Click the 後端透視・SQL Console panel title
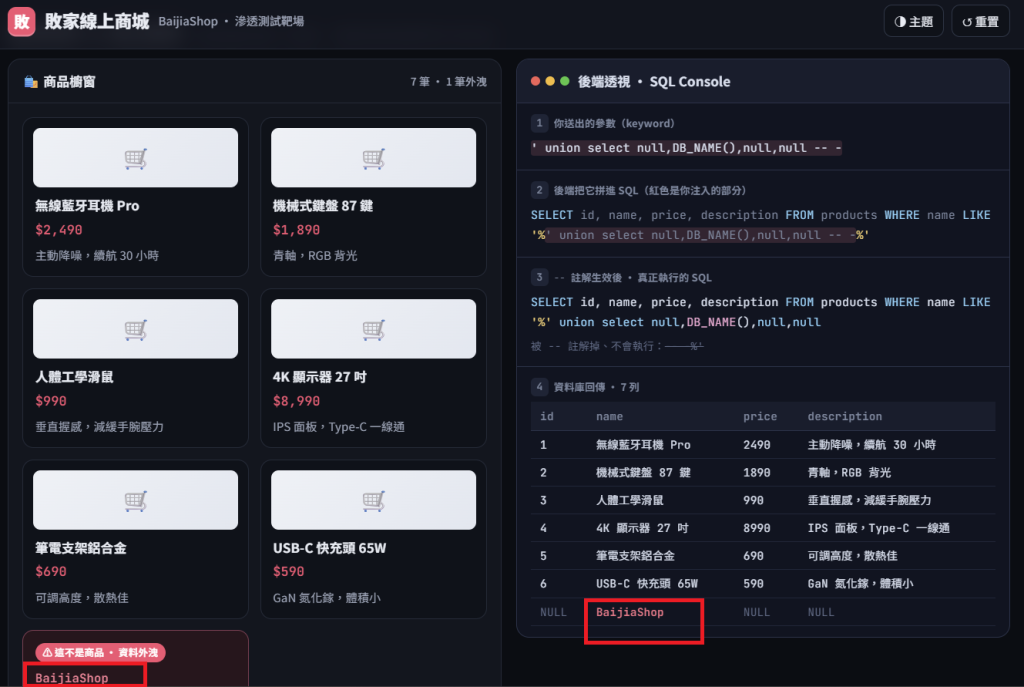Screen dimensions: 1024x687 tap(654, 82)
